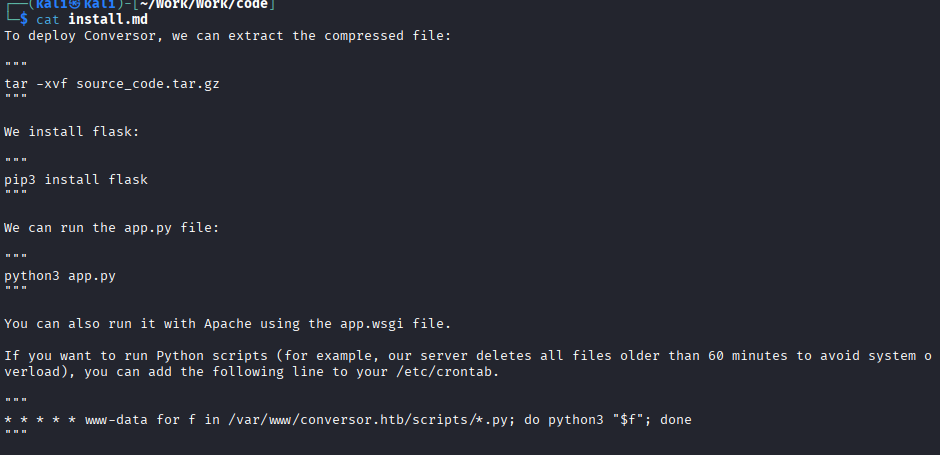Click the 'We install flask:' line
940x455 pixels.
pos(72,132)
